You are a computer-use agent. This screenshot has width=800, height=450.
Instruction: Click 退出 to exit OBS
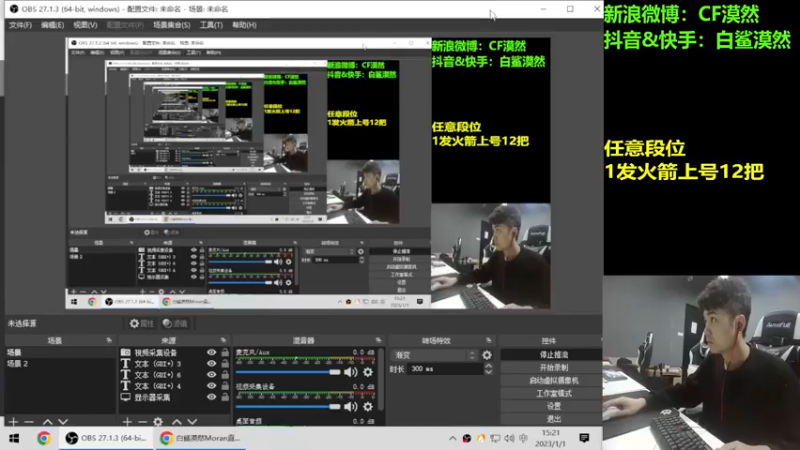(553, 419)
